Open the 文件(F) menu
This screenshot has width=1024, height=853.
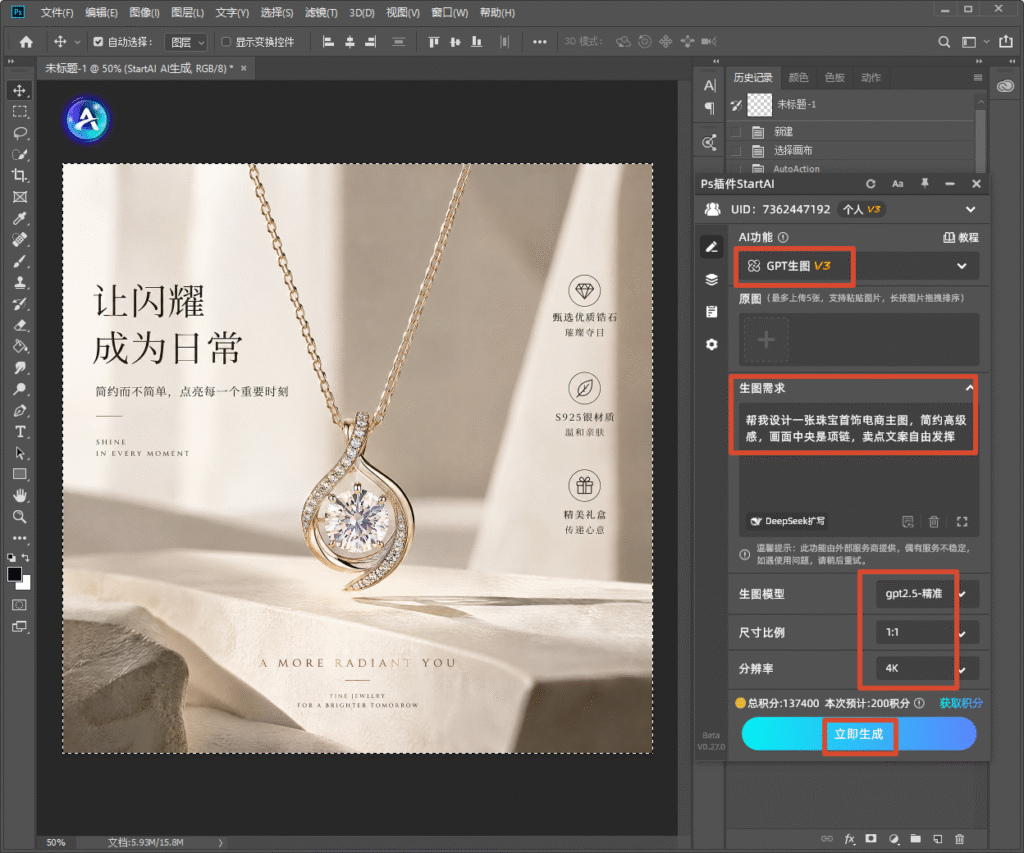click(57, 12)
